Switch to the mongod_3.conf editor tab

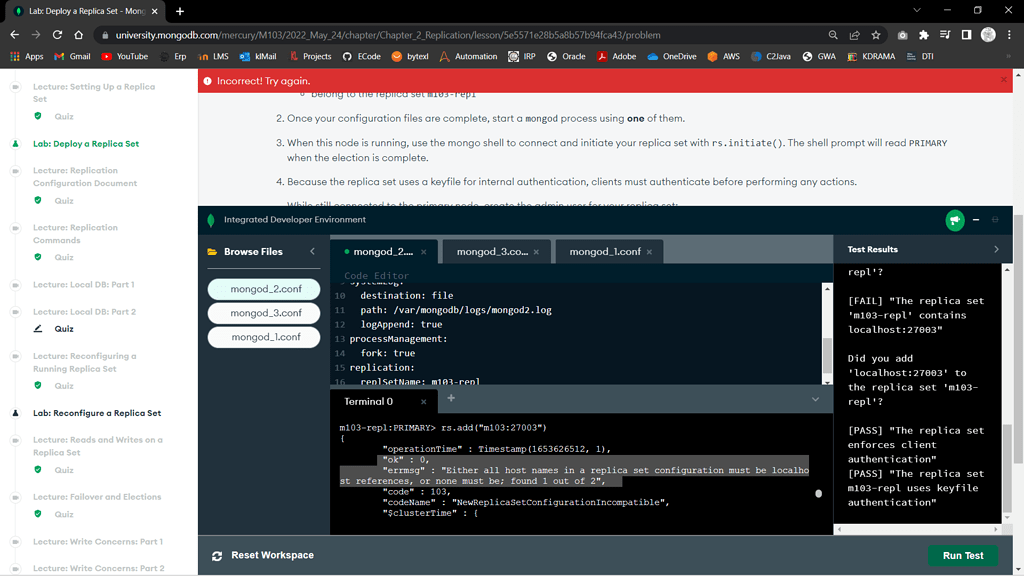pos(492,252)
